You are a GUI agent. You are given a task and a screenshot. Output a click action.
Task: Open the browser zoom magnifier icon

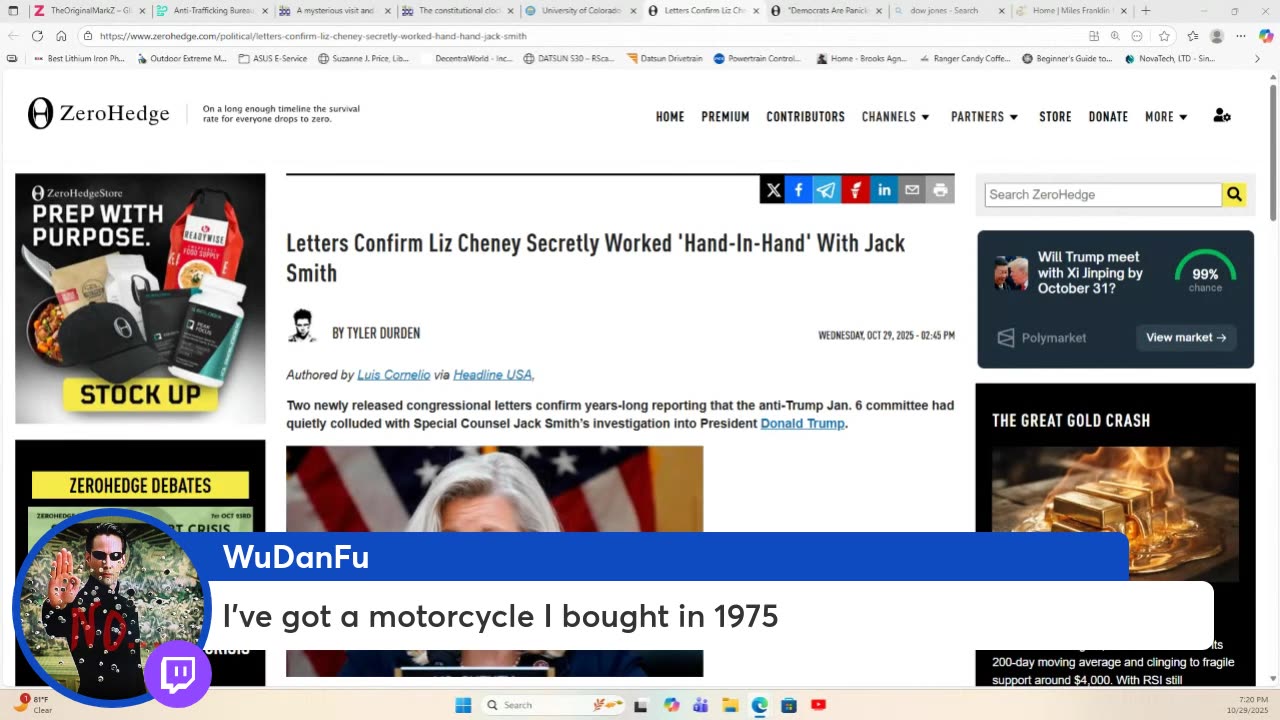[x=1115, y=36]
